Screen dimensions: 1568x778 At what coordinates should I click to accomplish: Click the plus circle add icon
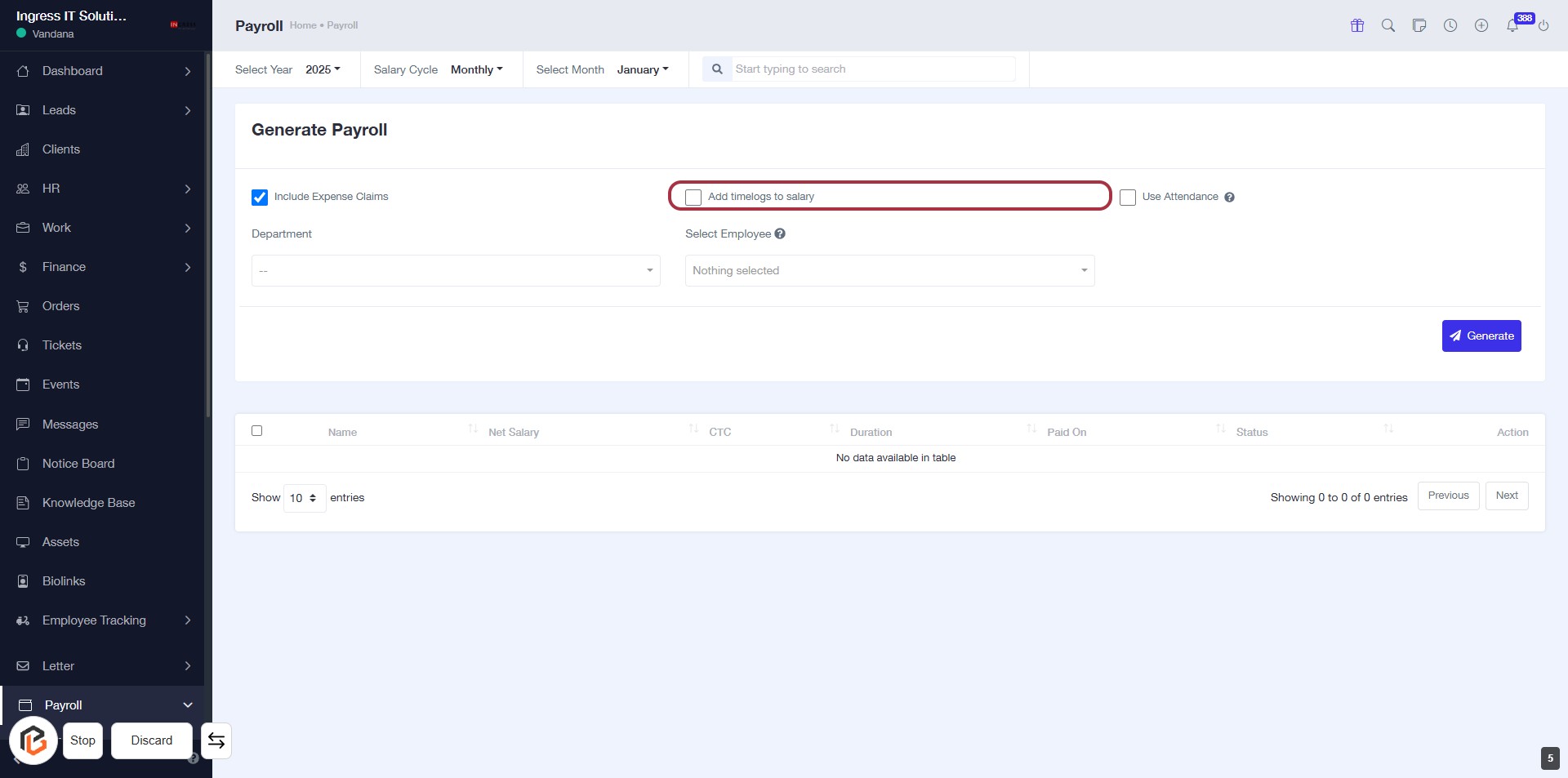click(1481, 25)
